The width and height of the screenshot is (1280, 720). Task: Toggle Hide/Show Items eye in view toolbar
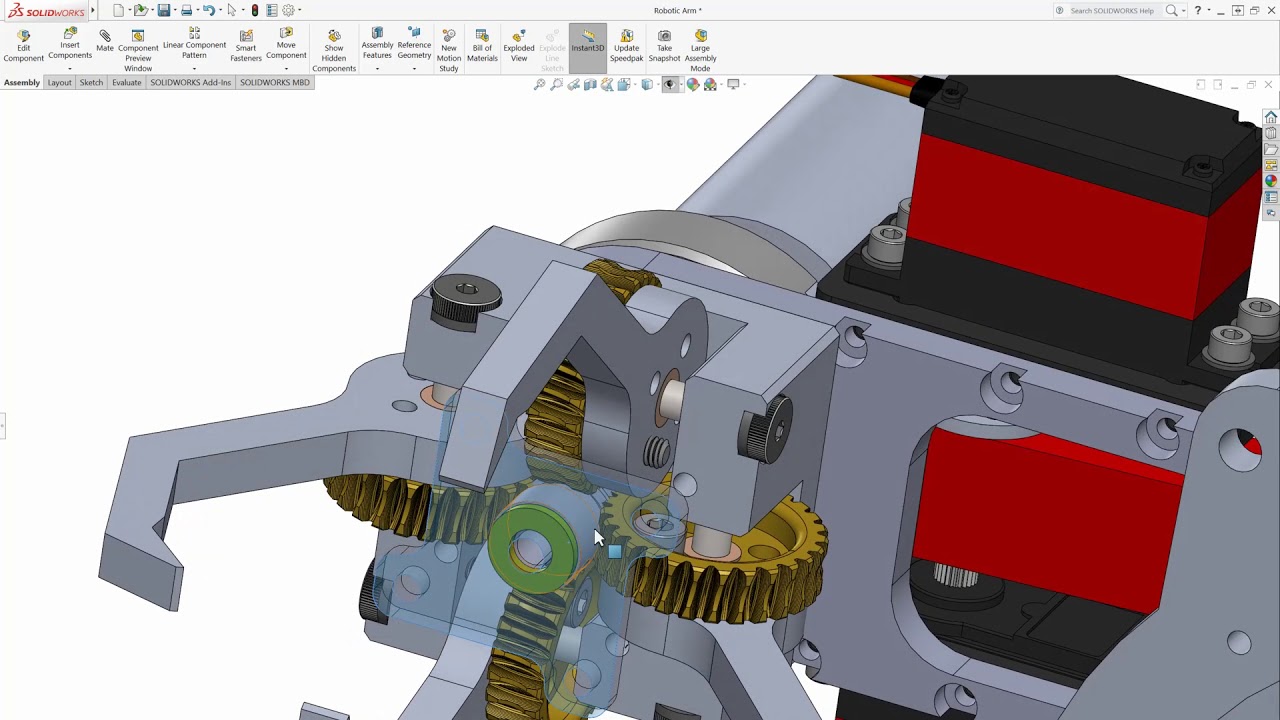tap(670, 85)
